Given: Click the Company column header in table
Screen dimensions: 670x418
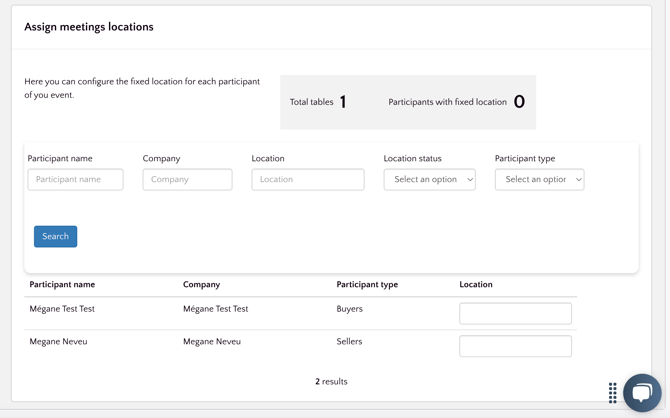Looking at the screenshot, I should click(201, 285).
